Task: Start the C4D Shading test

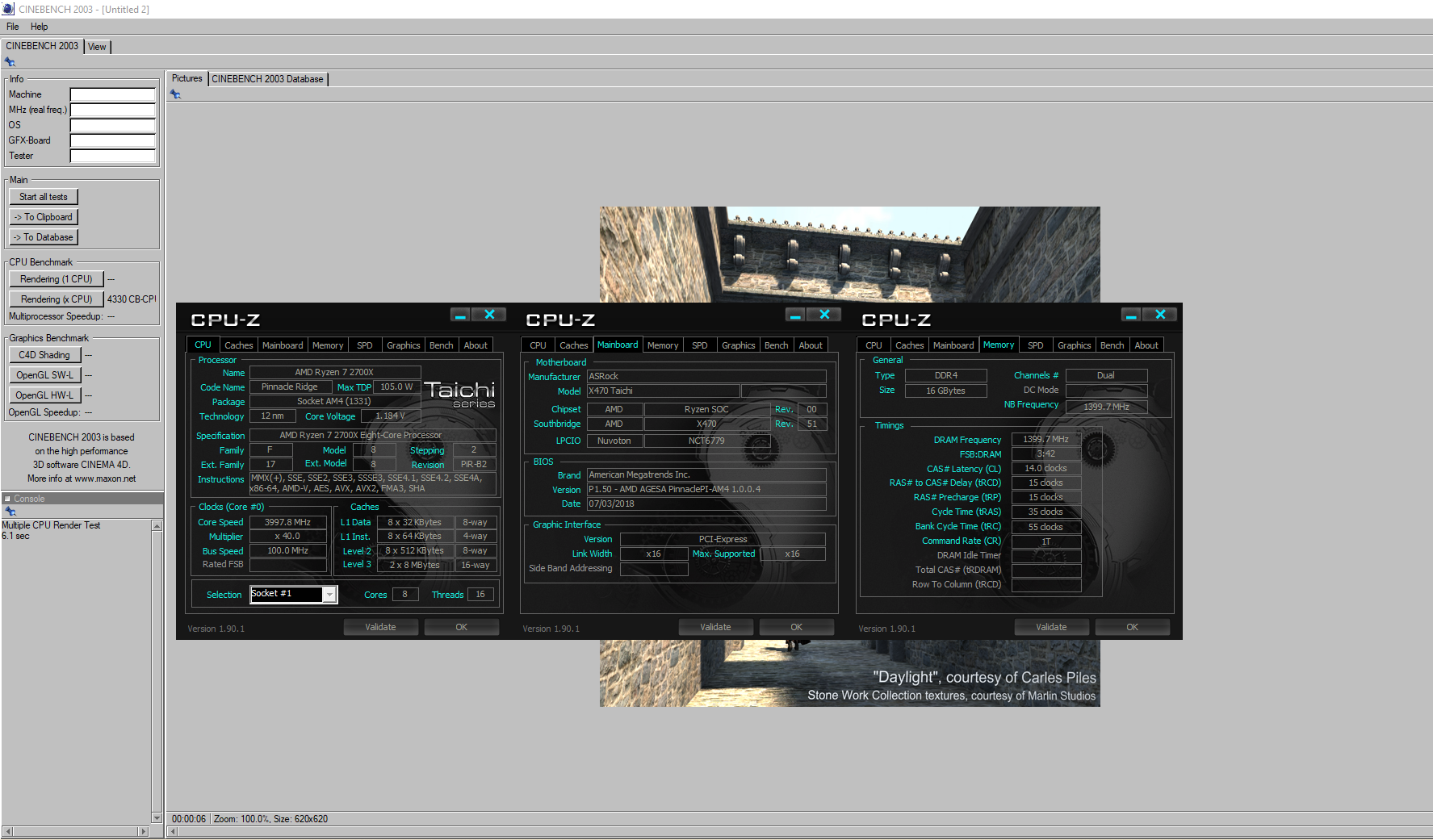Action: click(44, 355)
